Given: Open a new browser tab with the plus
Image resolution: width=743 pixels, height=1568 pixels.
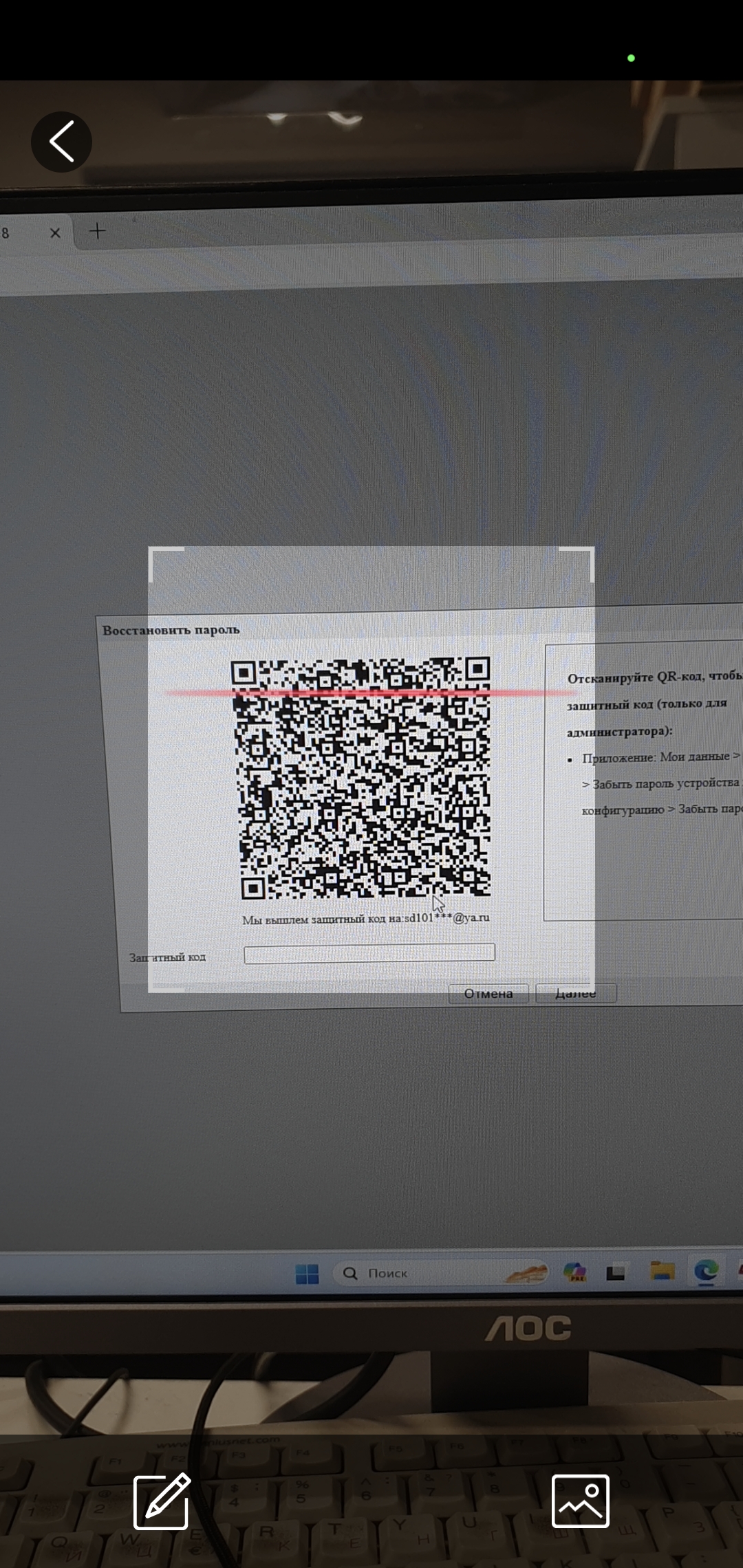Looking at the screenshot, I should 98,232.
